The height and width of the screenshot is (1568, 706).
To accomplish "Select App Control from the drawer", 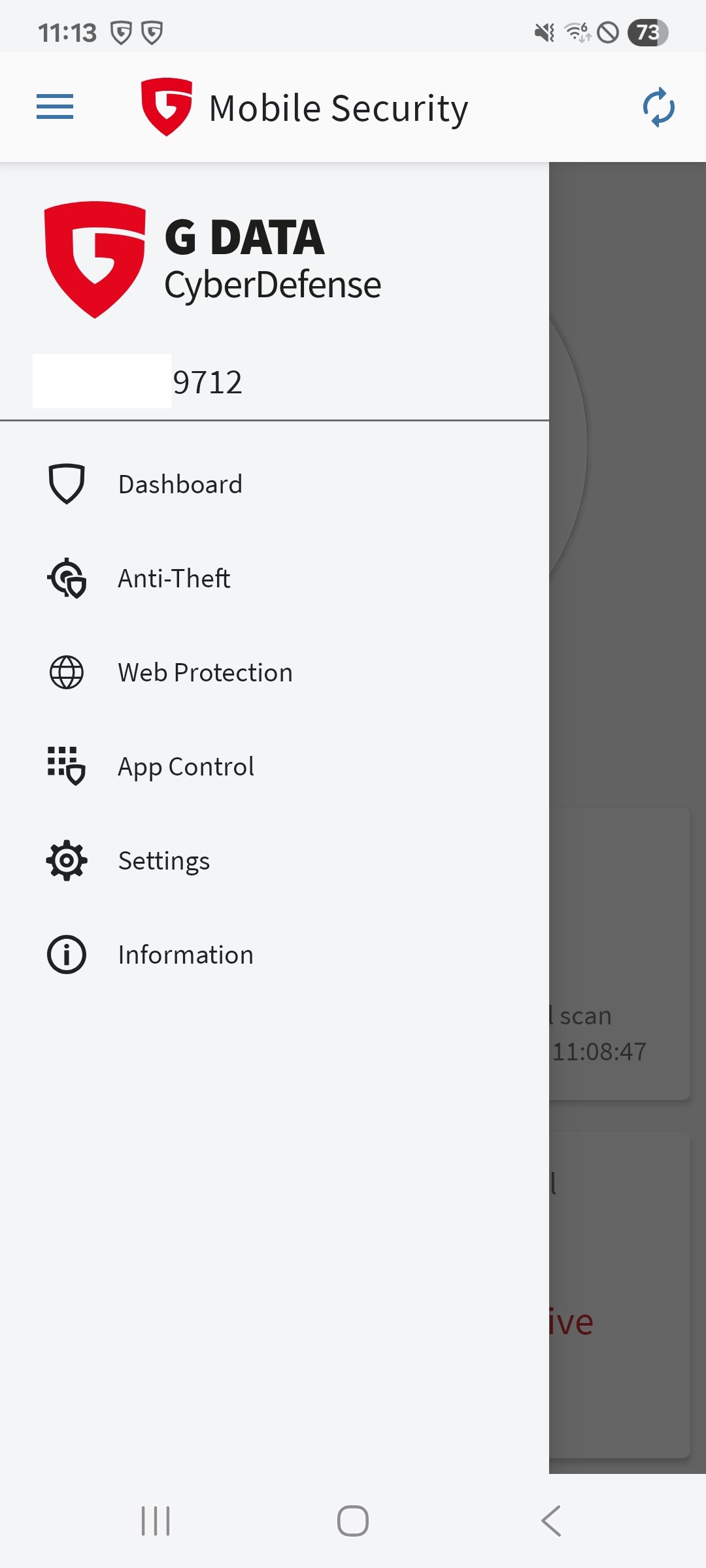I will click(x=186, y=766).
